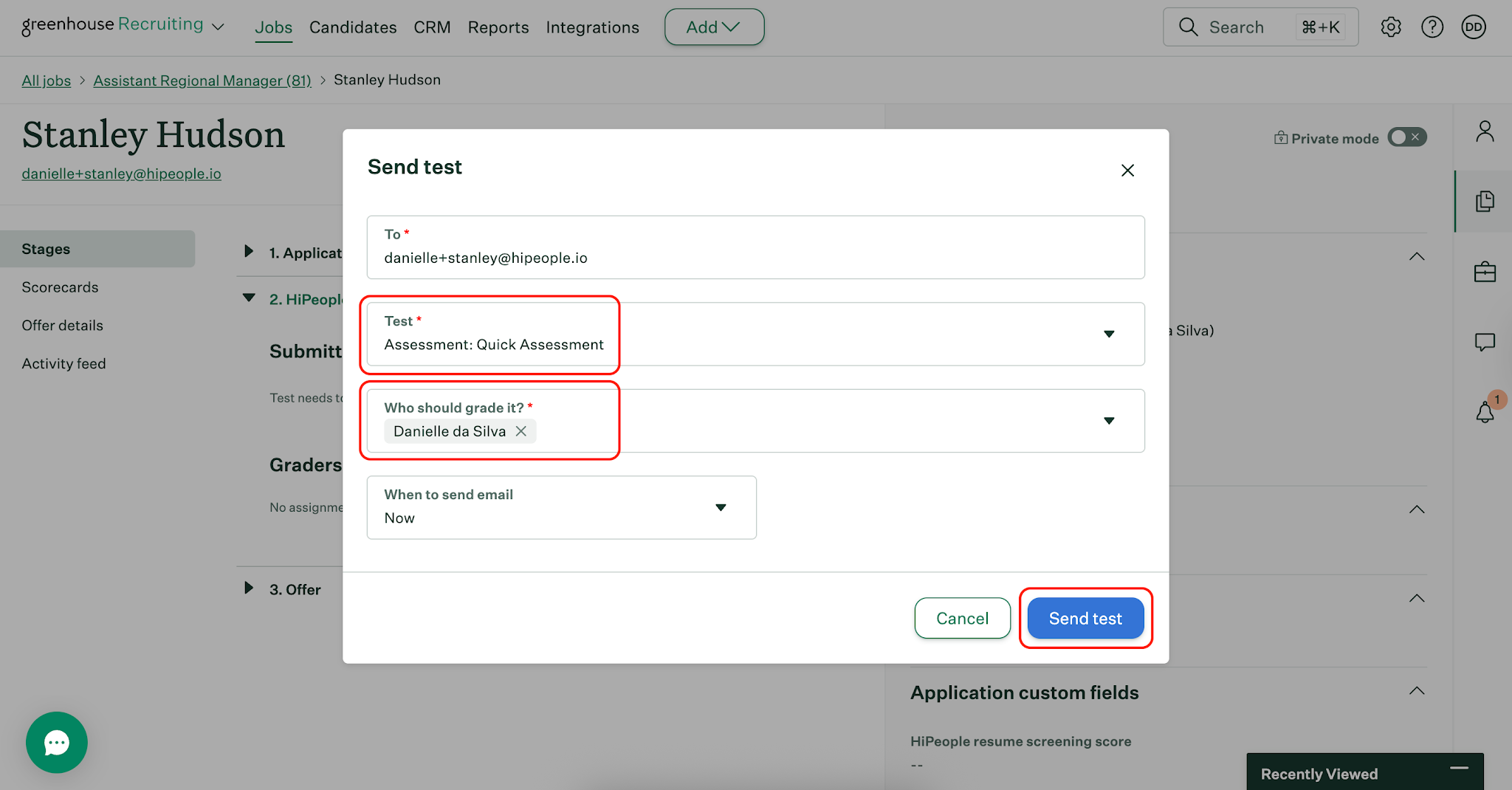Screen dimensions: 1512x790
Task: Expand the 3. Offer stage
Action: click(249, 588)
